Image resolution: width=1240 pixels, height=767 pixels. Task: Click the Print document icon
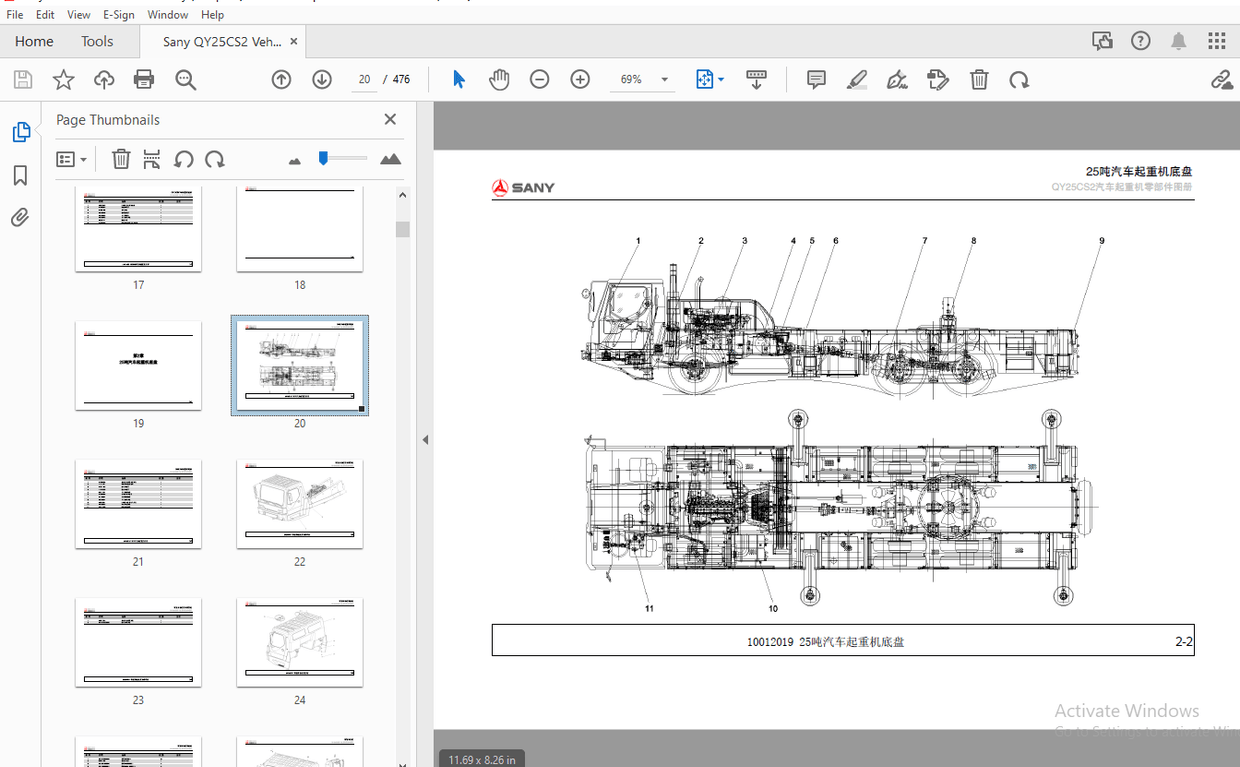coord(144,79)
